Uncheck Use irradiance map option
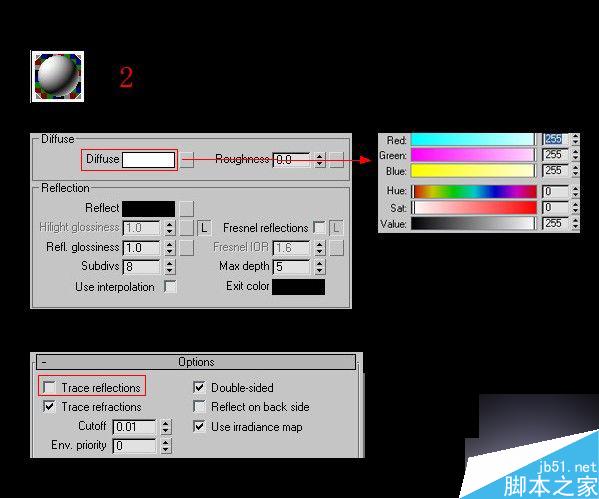Image resolution: width=599 pixels, height=499 pixels. point(199,426)
